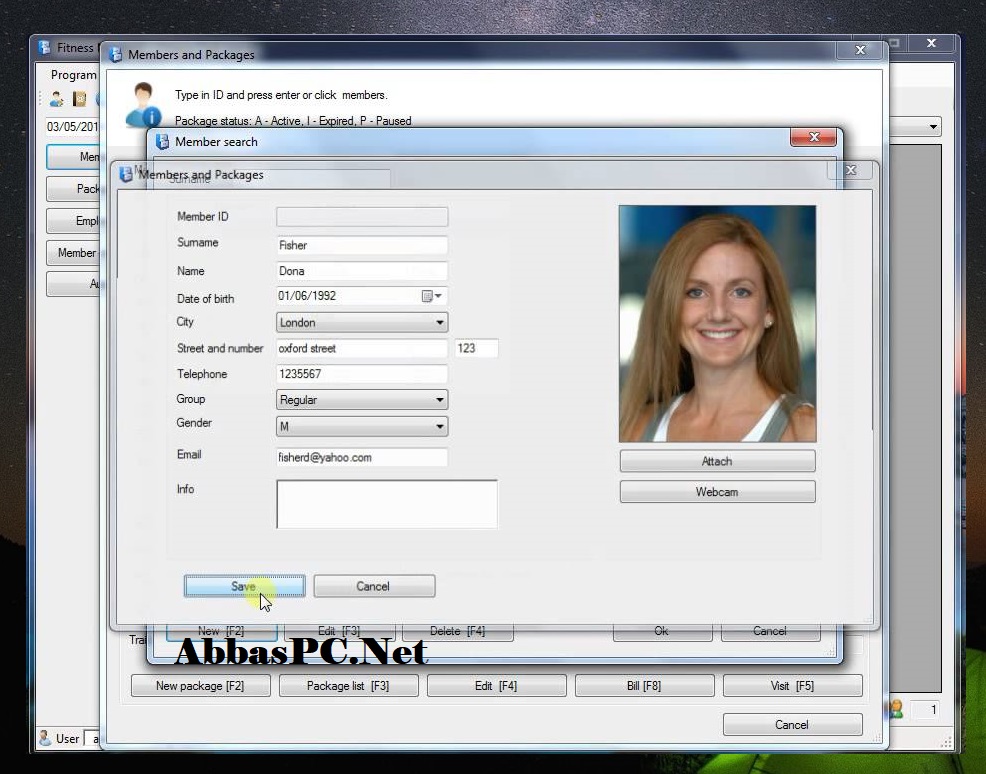986x774 pixels.
Task: Expand the Gender dropdown showing M
Action: [440, 426]
